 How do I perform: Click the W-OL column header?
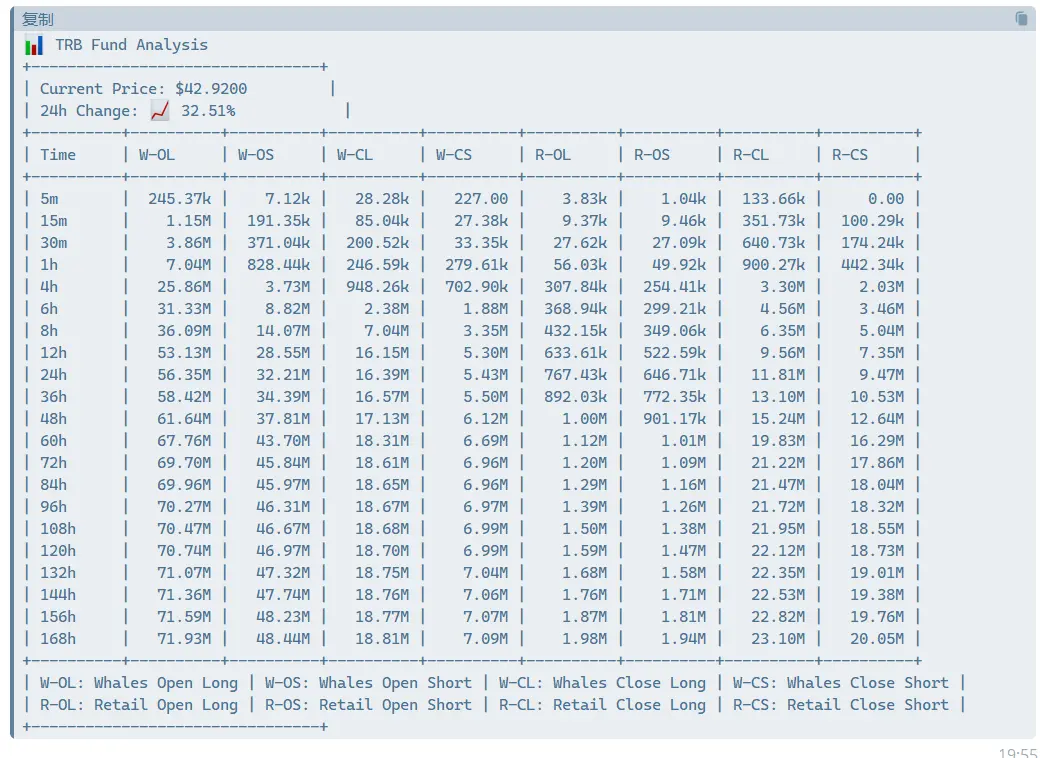[x=157, y=155]
